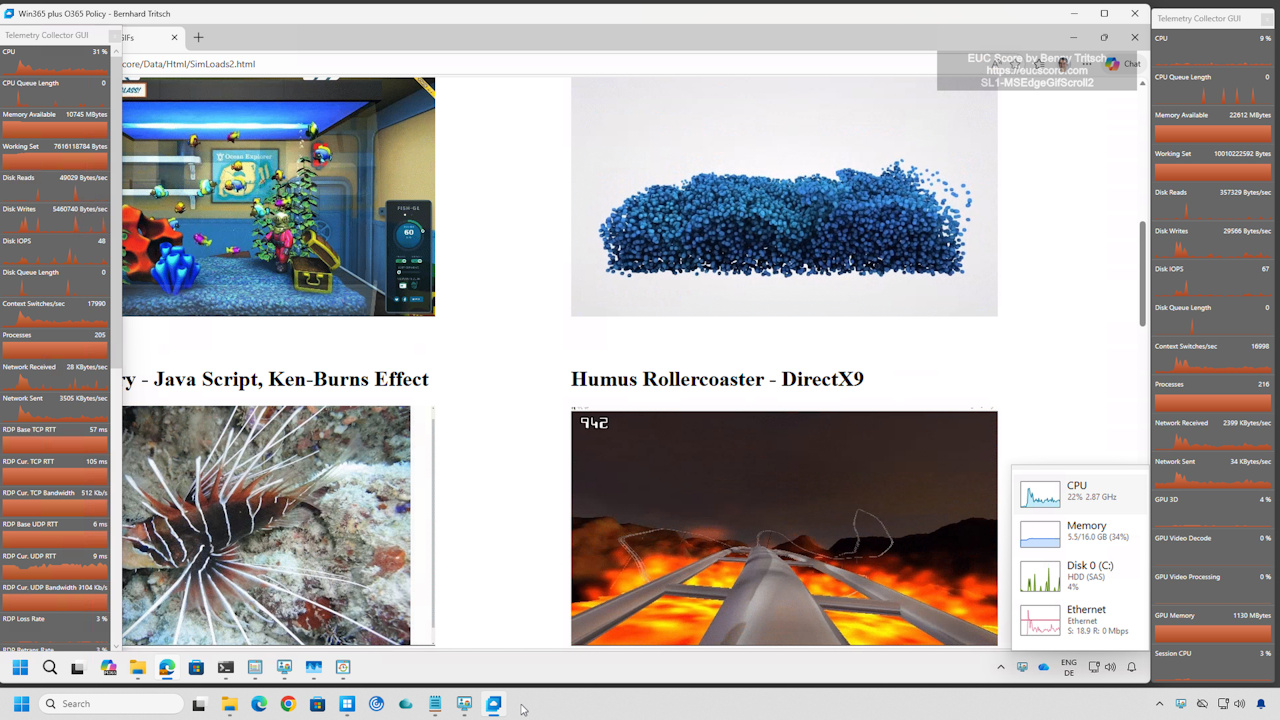This screenshot has height=720, width=1280.
Task: Open Chrome from the outer taskbar
Action: click(x=288, y=704)
